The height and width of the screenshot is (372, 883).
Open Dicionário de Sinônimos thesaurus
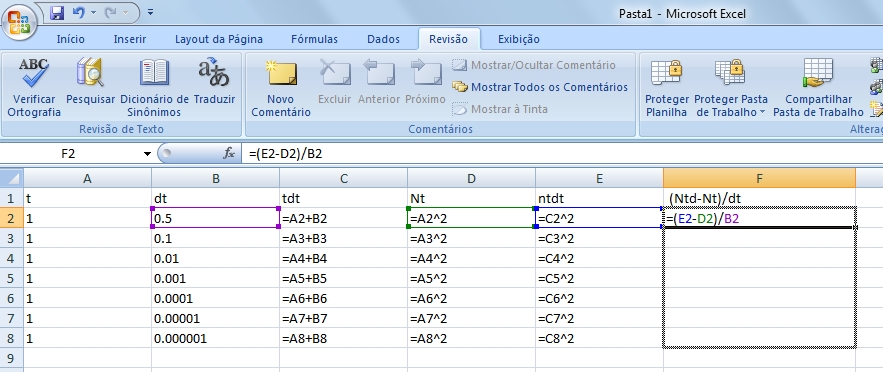coord(154,87)
